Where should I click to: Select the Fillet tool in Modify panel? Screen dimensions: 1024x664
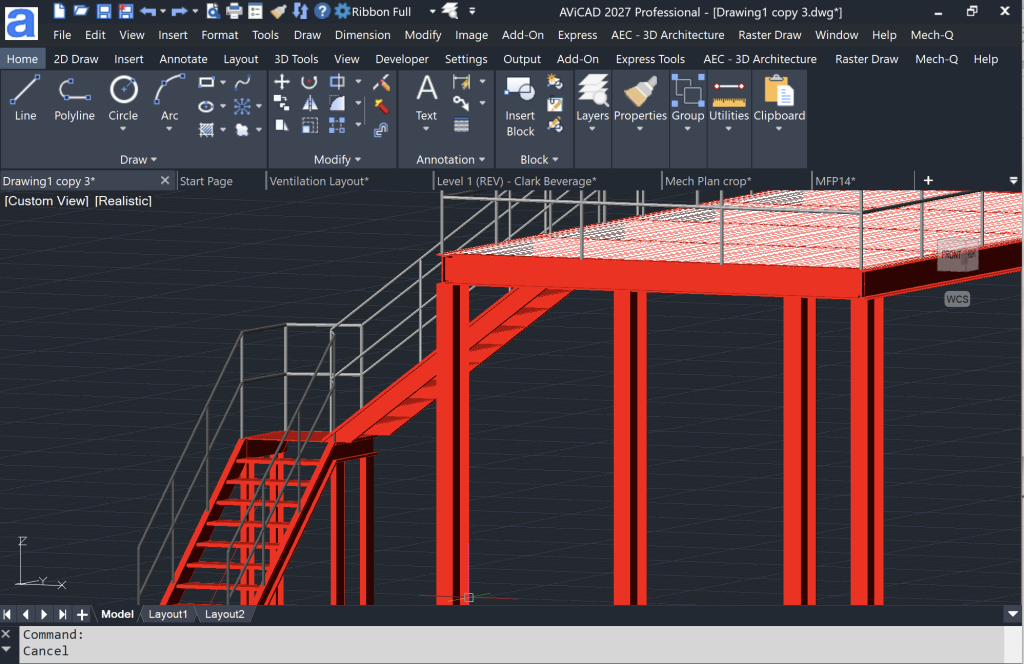(337, 103)
